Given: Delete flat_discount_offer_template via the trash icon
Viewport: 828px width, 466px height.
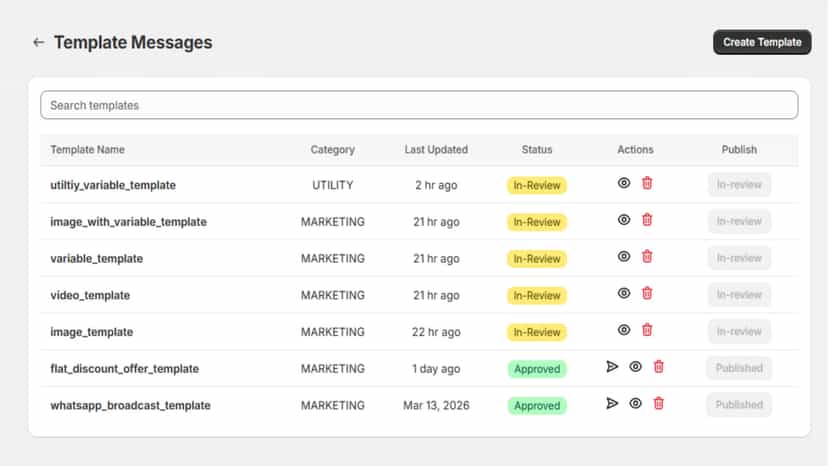Looking at the screenshot, I should [658, 367].
